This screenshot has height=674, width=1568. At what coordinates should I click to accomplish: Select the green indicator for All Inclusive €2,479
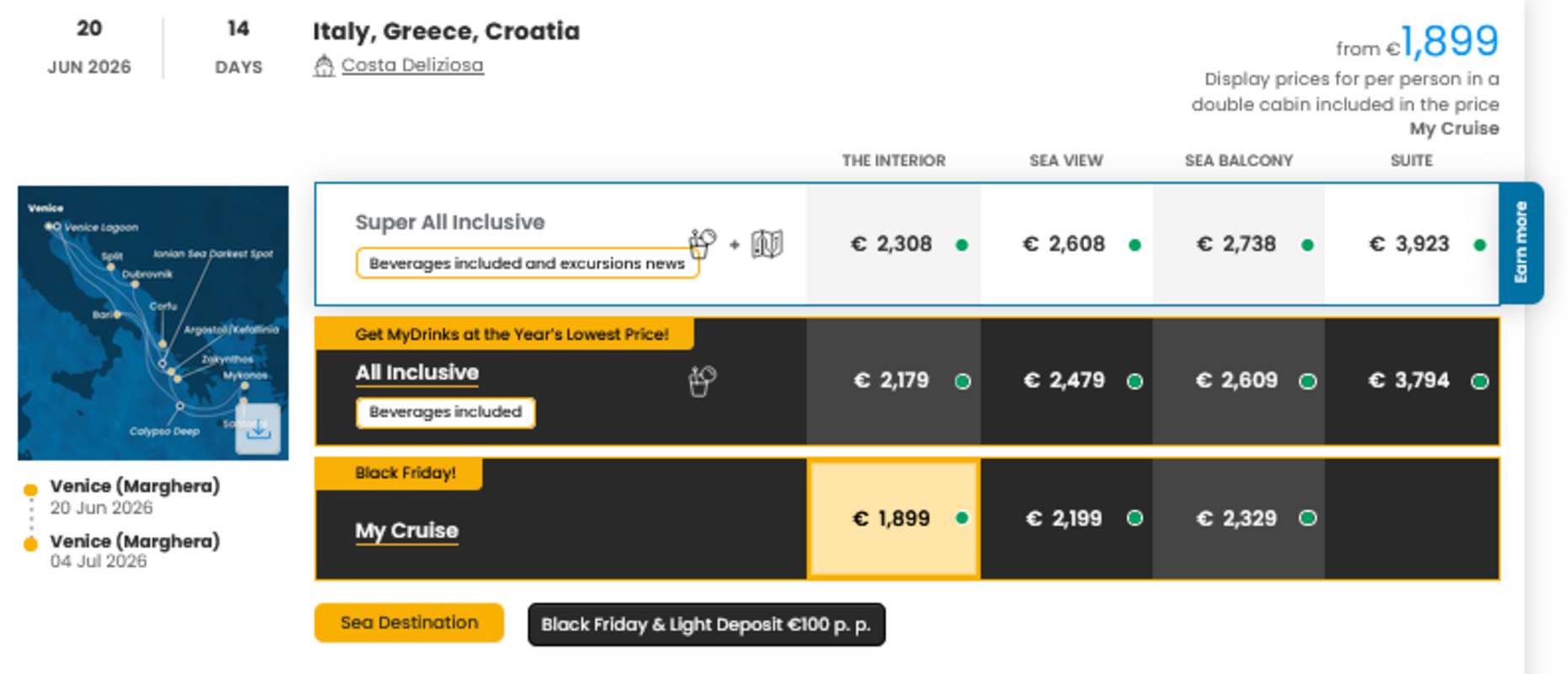(1134, 382)
